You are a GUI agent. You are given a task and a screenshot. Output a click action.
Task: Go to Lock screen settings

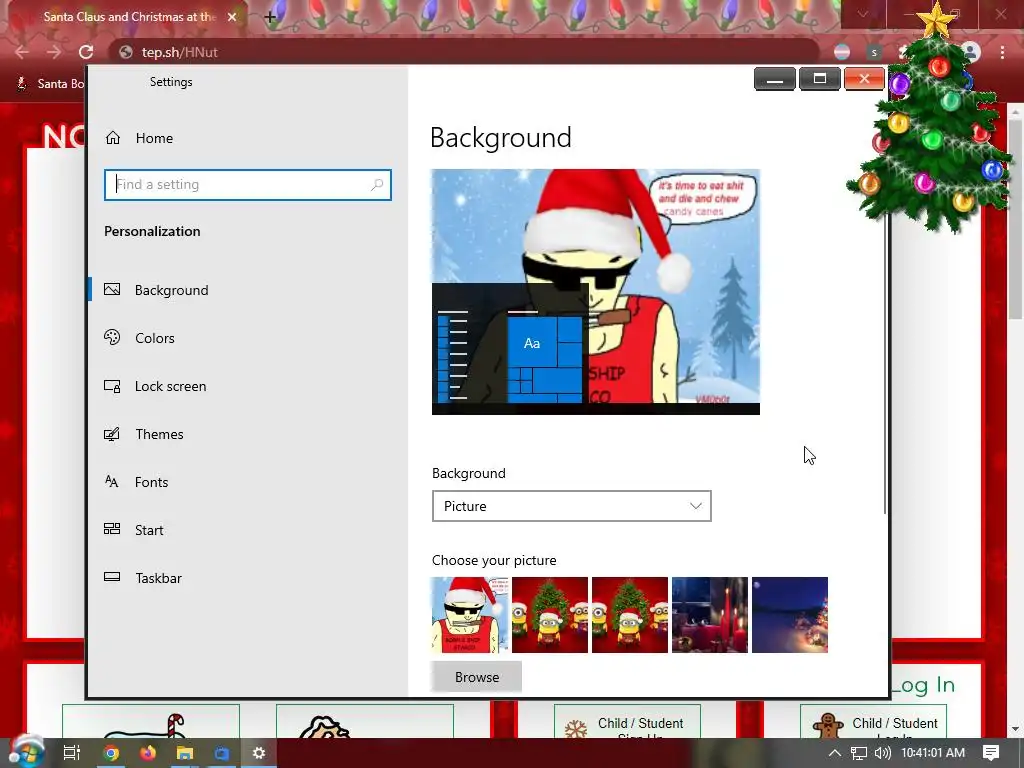pos(170,386)
